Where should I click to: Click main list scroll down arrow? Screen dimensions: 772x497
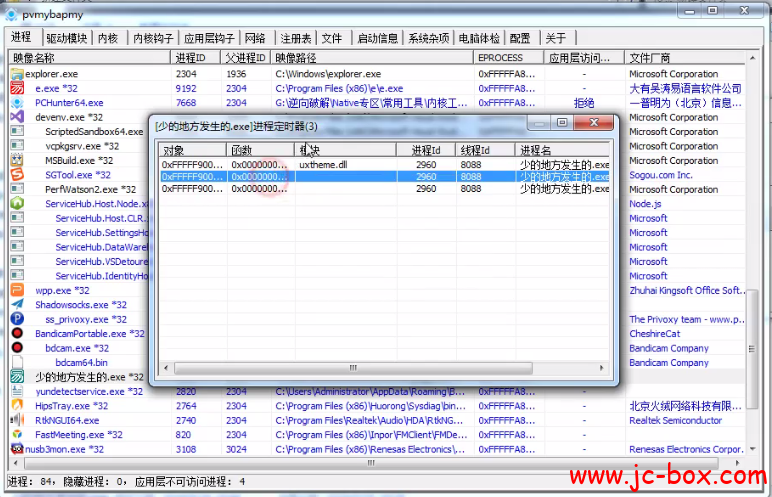coord(752,449)
